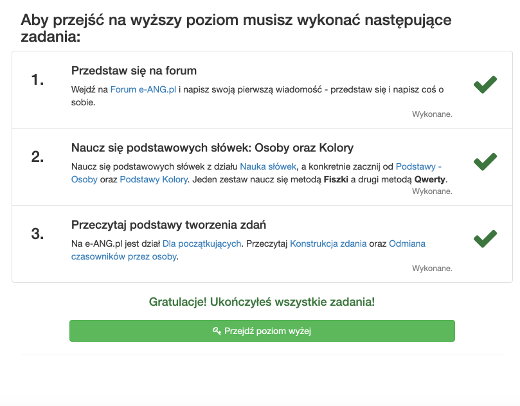Open the Dla początkujących link
Screen dimensions: 520x406
[202, 244]
